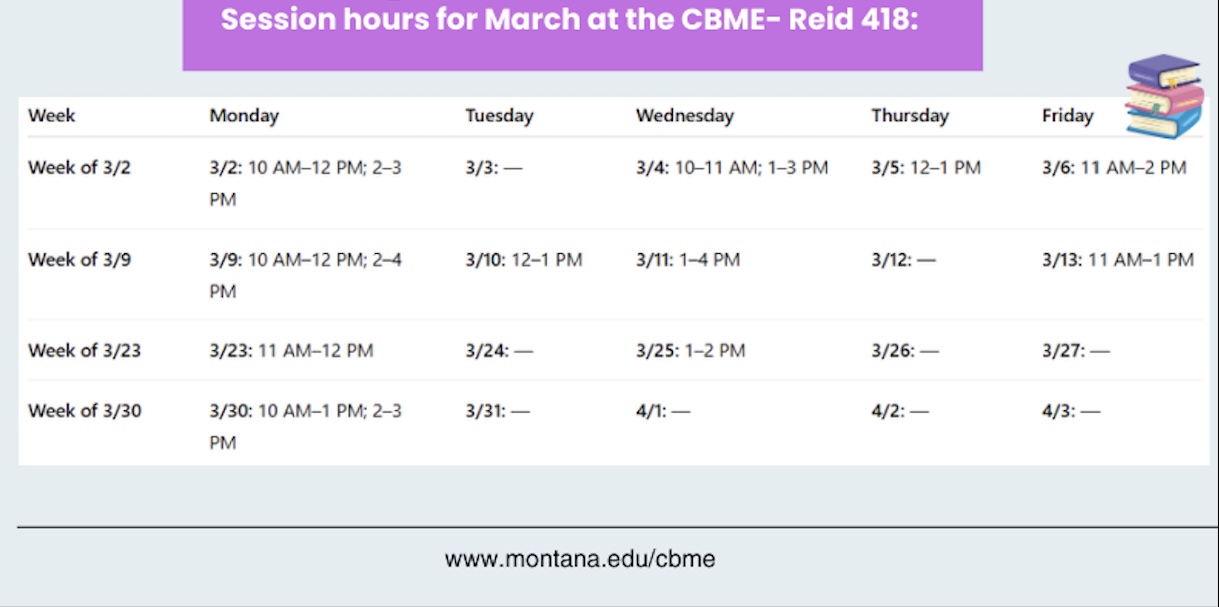Select the Wednesday column header
This screenshot has height=607, width=1219.
coord(684,116)
